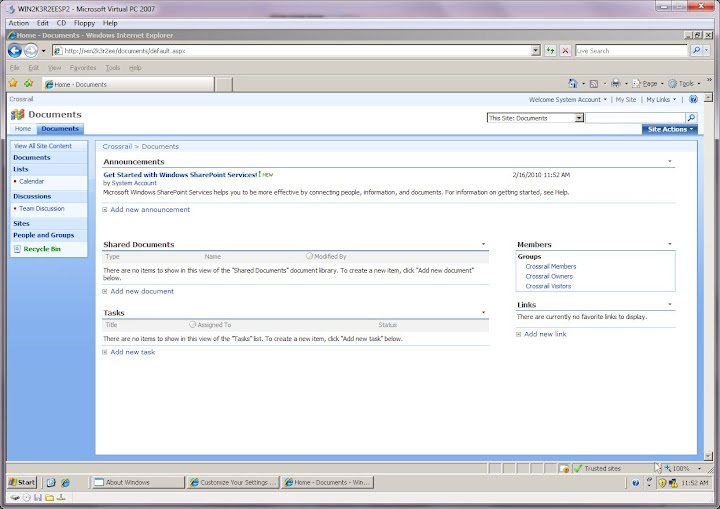Click the Internet Explorer quick launch icon

coord(65,482)
